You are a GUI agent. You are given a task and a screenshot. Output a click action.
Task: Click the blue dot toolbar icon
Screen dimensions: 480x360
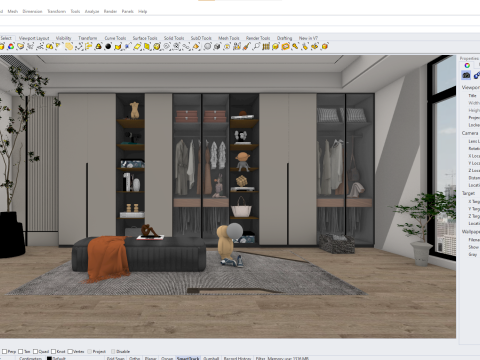[128, 46]
